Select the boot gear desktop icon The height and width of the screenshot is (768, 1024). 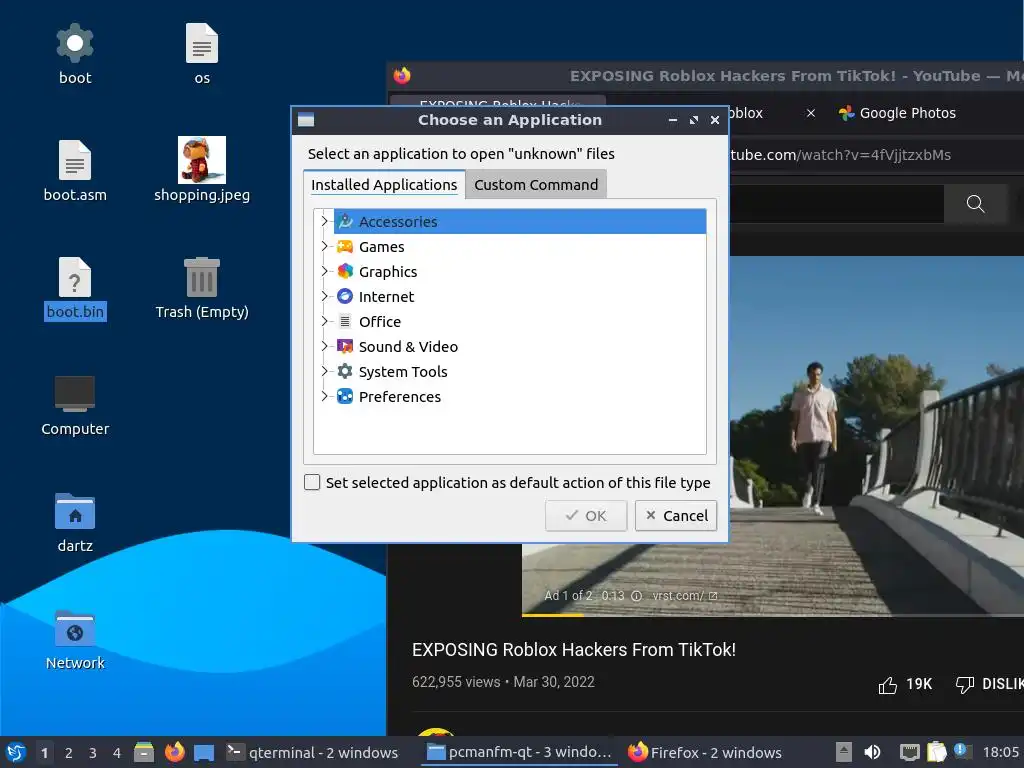(x=75, y=44)
